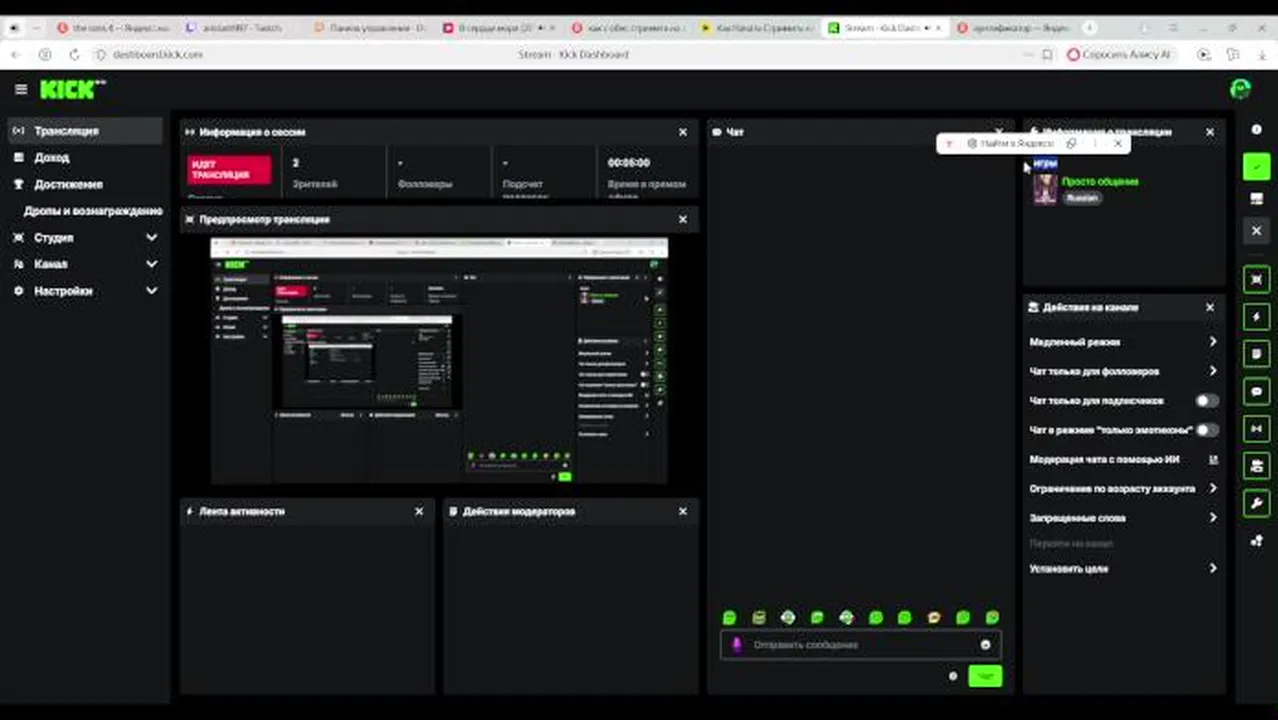Reload the page with the browser refresh icon
The width and height of the screenshot is (1278, 720).
(x=73, y=54)
